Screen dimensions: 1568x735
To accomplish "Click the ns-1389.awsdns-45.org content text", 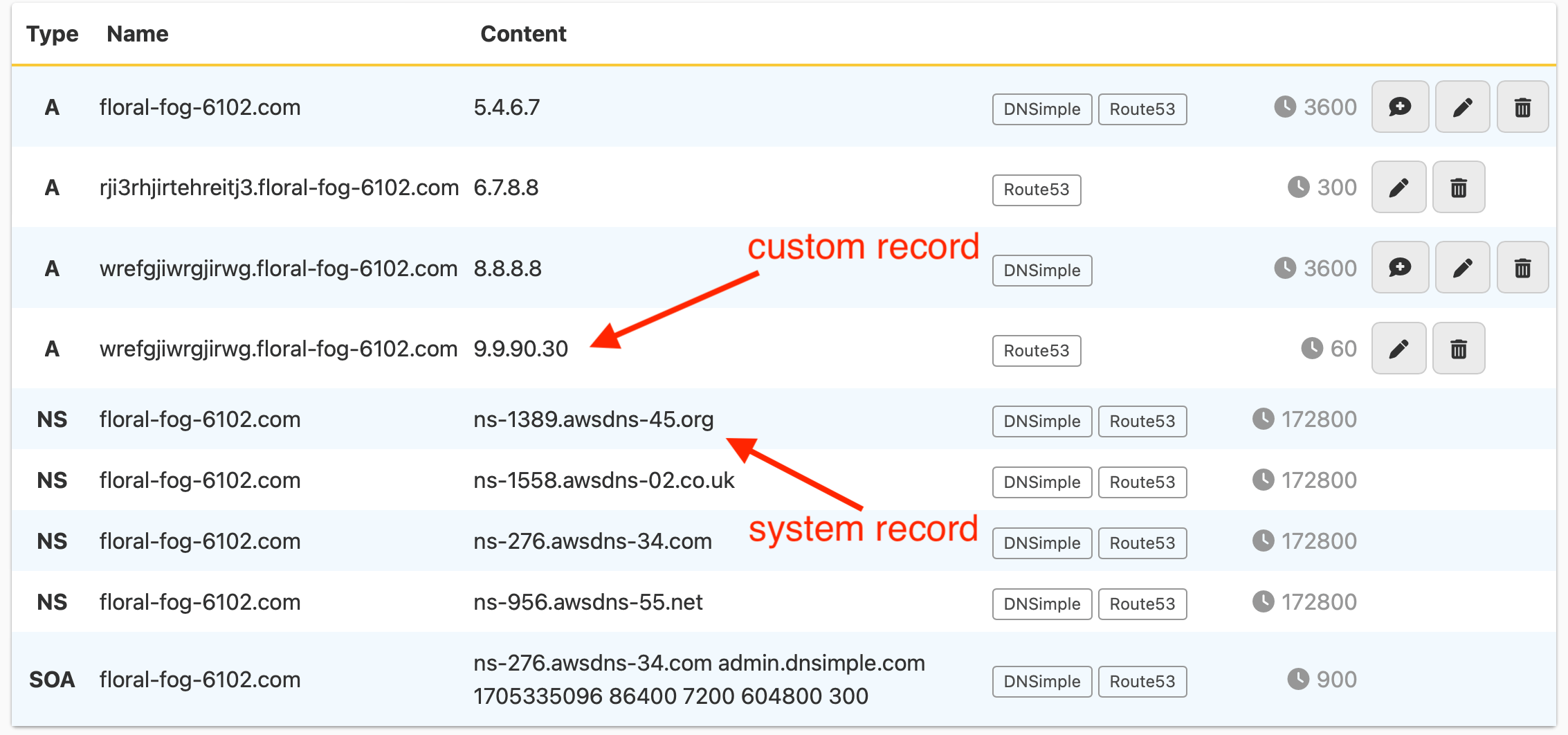I will coord(594,419).
